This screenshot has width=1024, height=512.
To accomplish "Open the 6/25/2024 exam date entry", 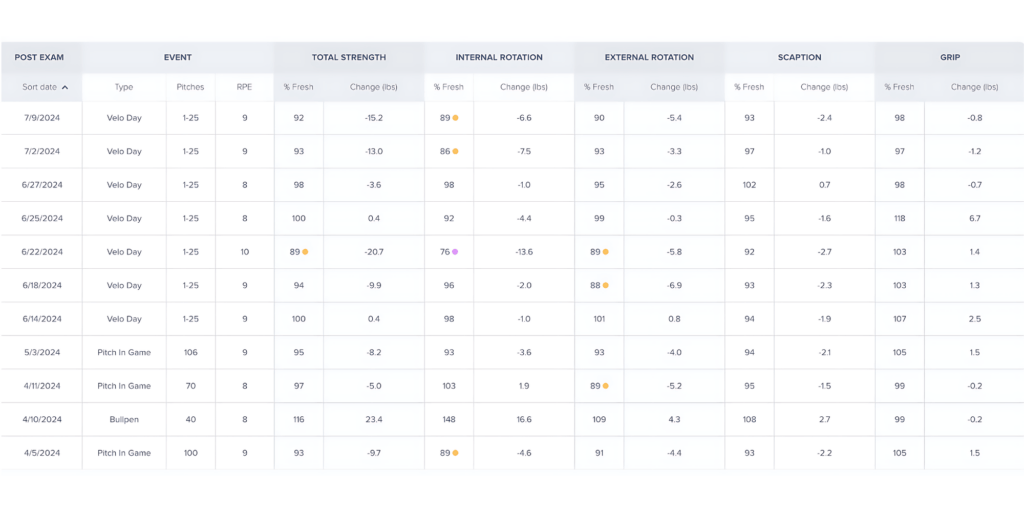I will (42, 219).
